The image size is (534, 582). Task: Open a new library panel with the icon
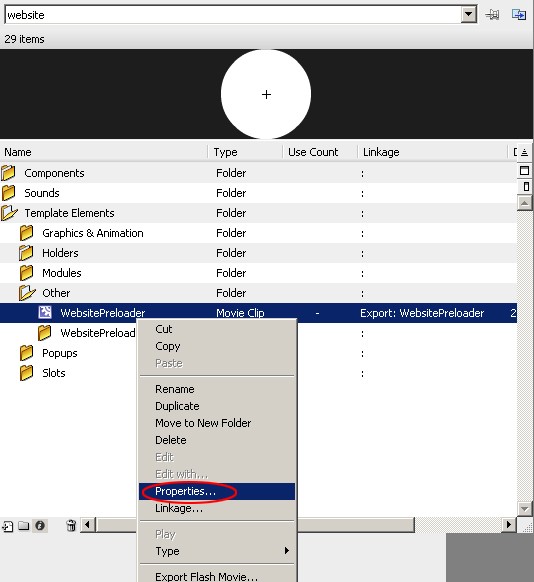[519, 15]
